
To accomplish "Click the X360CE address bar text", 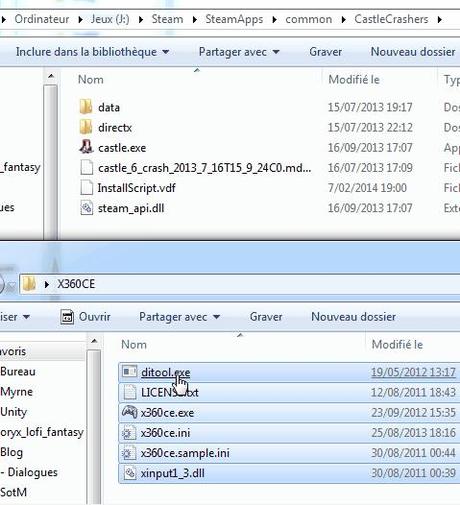I will click(76, 284).
